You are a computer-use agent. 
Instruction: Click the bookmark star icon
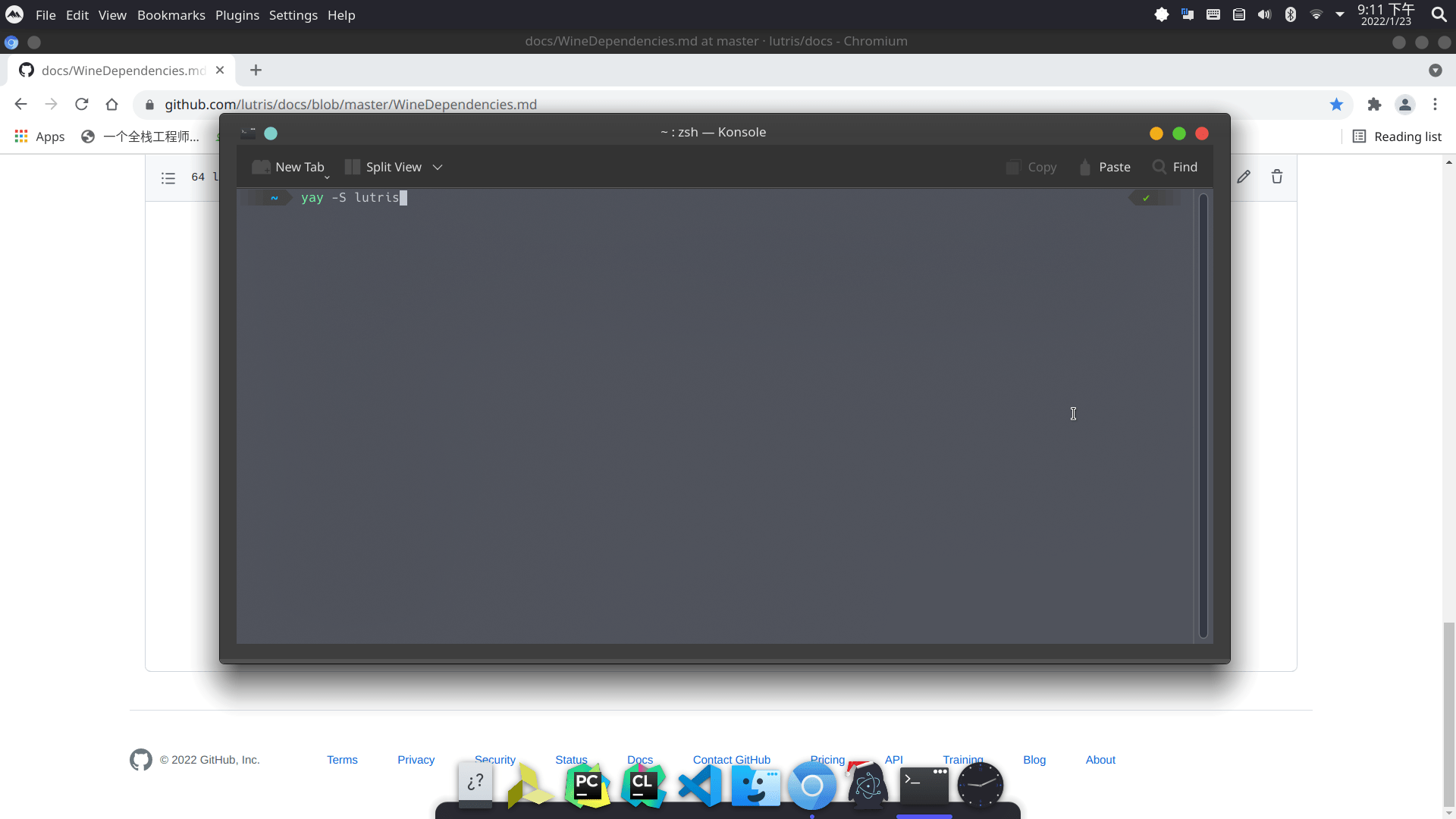pos(1336,105)
